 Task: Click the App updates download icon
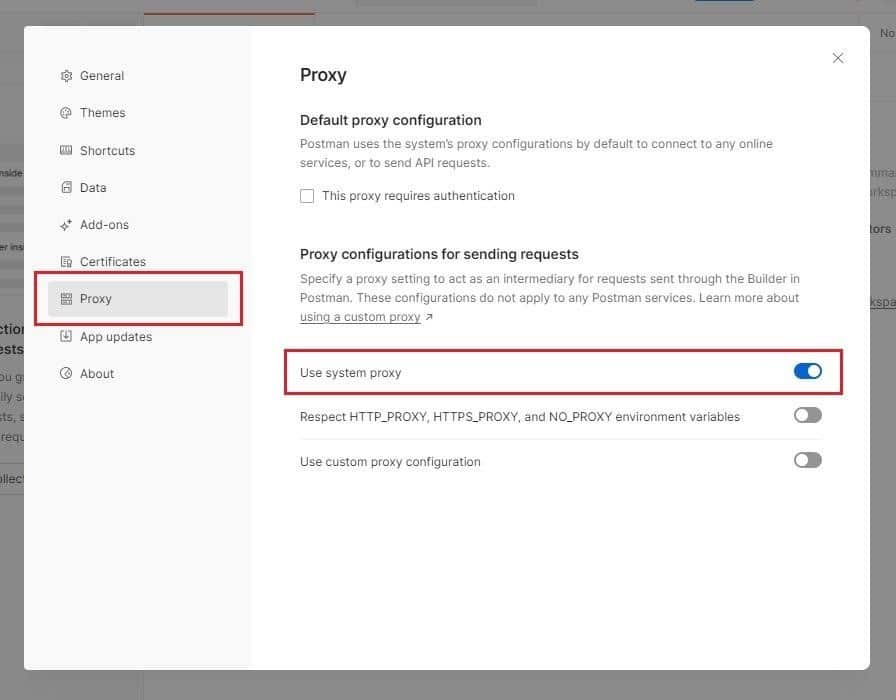66,336
